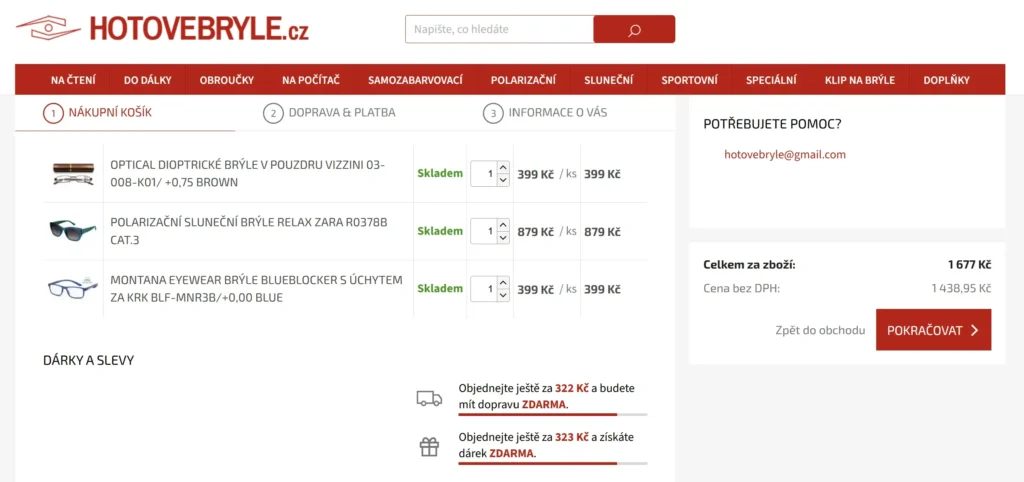Click the 322 Kč free shipping amount
Image resolution: width=1024 pixels, height=482 pixels.
coord(572,388)
